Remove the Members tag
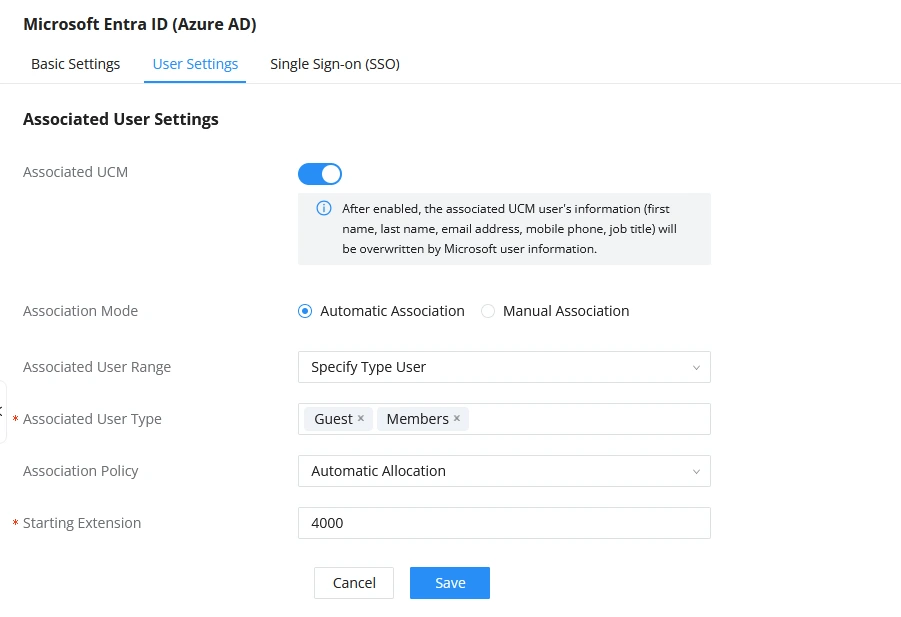901x617 pixels. click(x=457, y=418)
